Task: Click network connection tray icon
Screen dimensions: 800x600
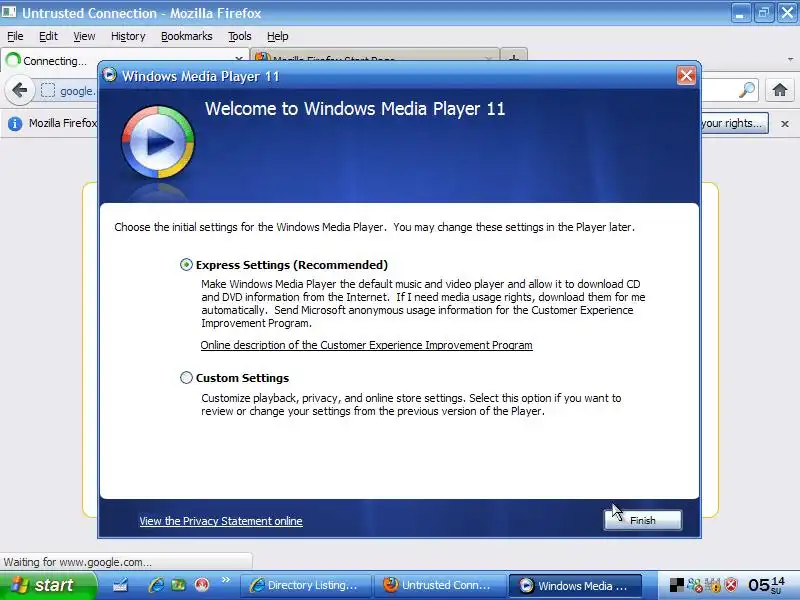Action: (694, 585)
